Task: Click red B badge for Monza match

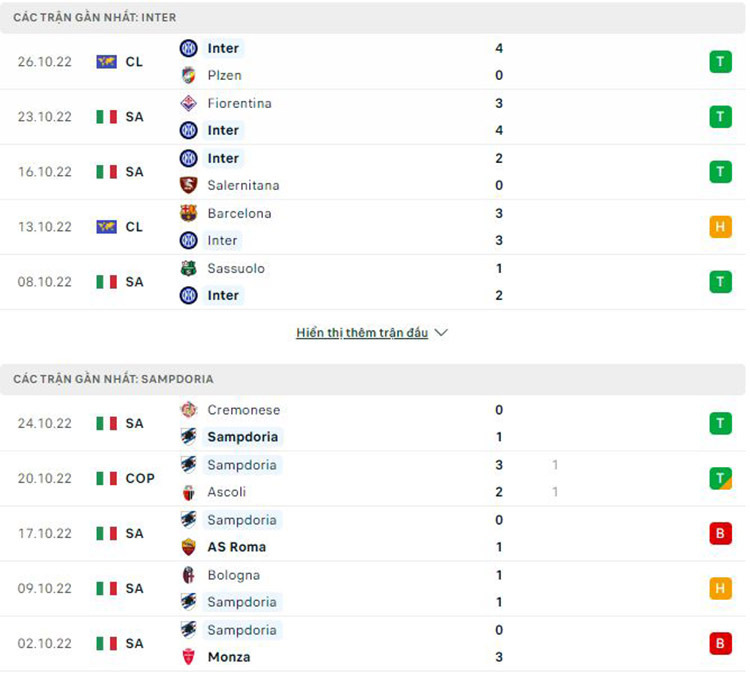Action: point(720,644)
